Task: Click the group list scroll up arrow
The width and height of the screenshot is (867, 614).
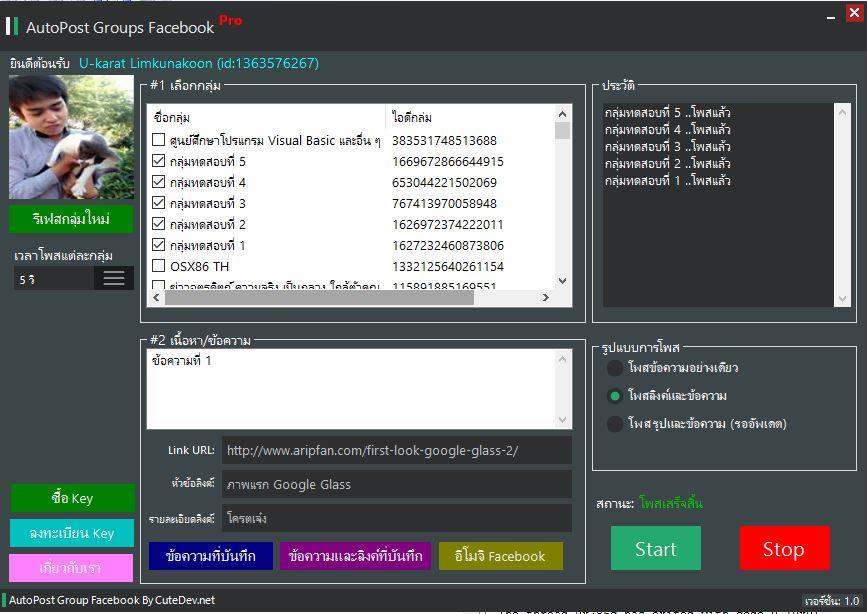Action: tap(562, 115)
